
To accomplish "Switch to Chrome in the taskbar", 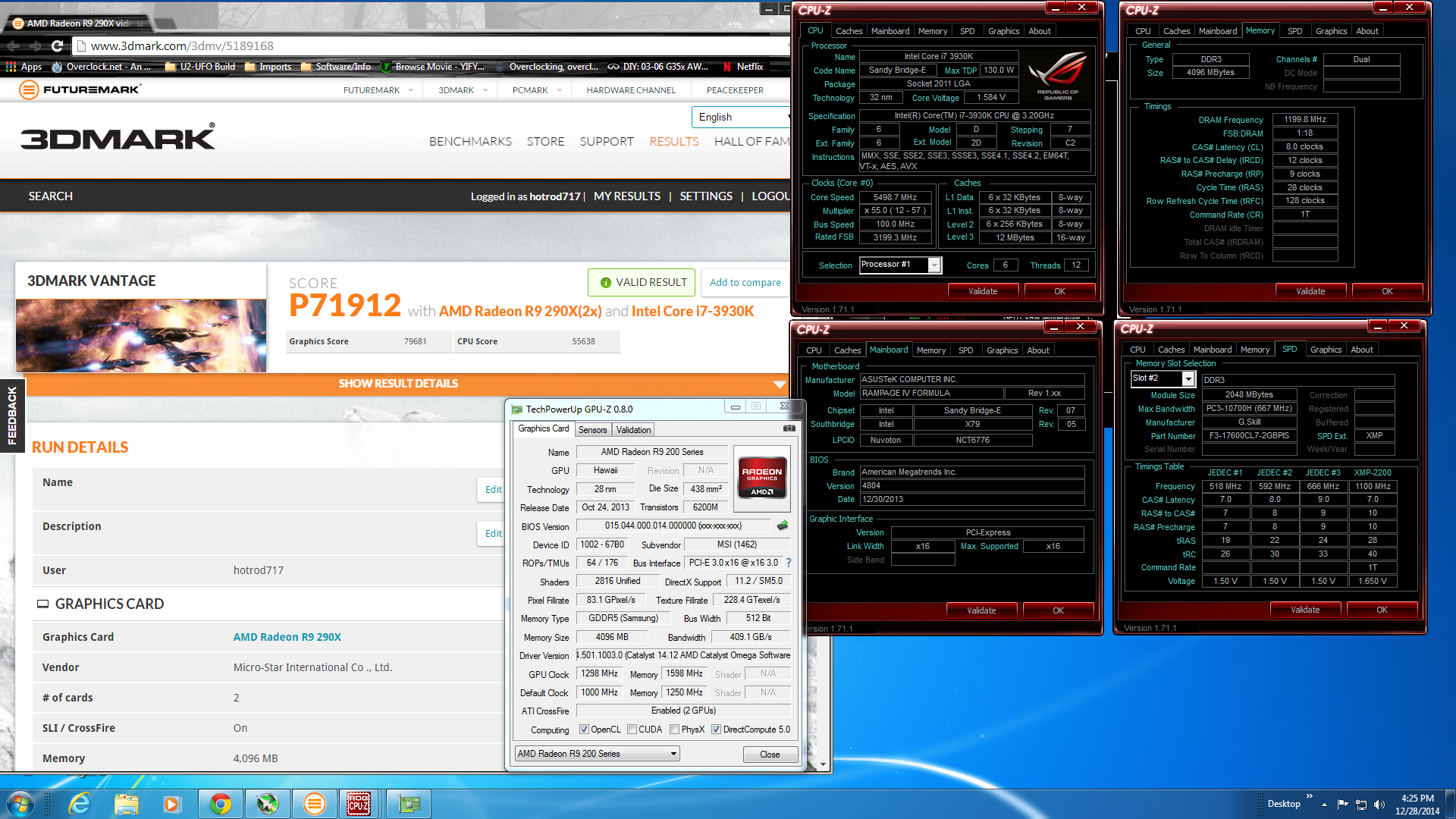I will pyautogui.click(x=221, y=804).
